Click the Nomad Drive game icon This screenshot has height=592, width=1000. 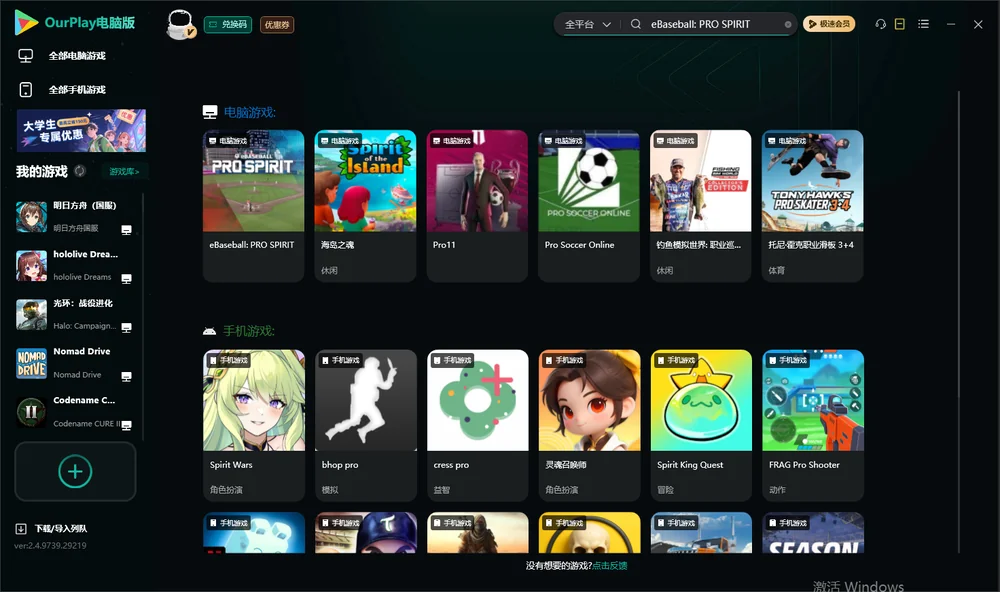tap(31, 364)
